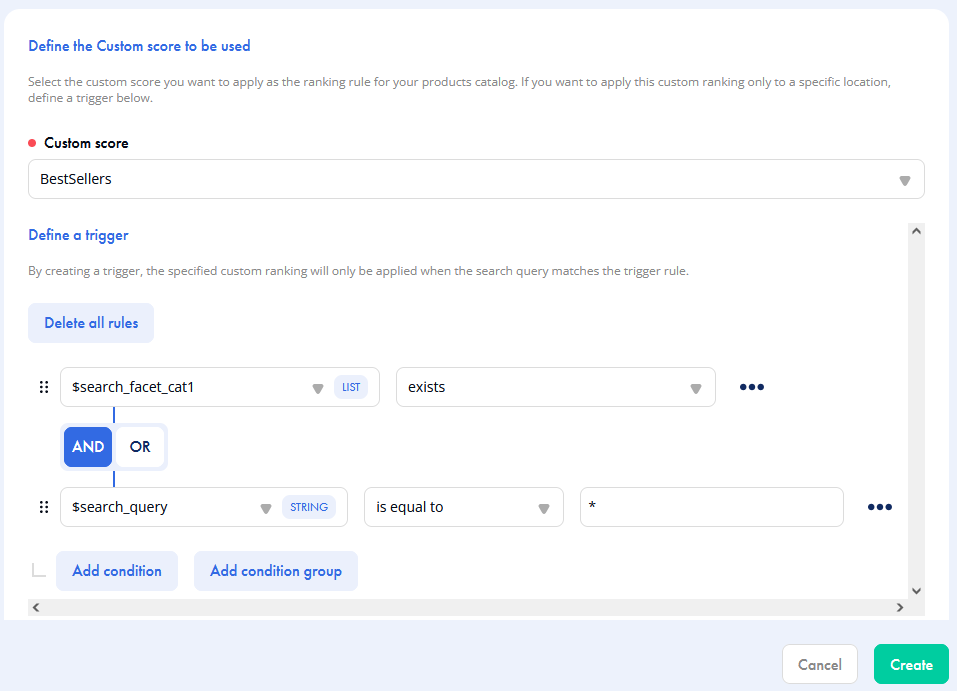Viewport: 957px width, 691px height.
Task: Open the $search_query field dropdown
Action: [204, 507]
